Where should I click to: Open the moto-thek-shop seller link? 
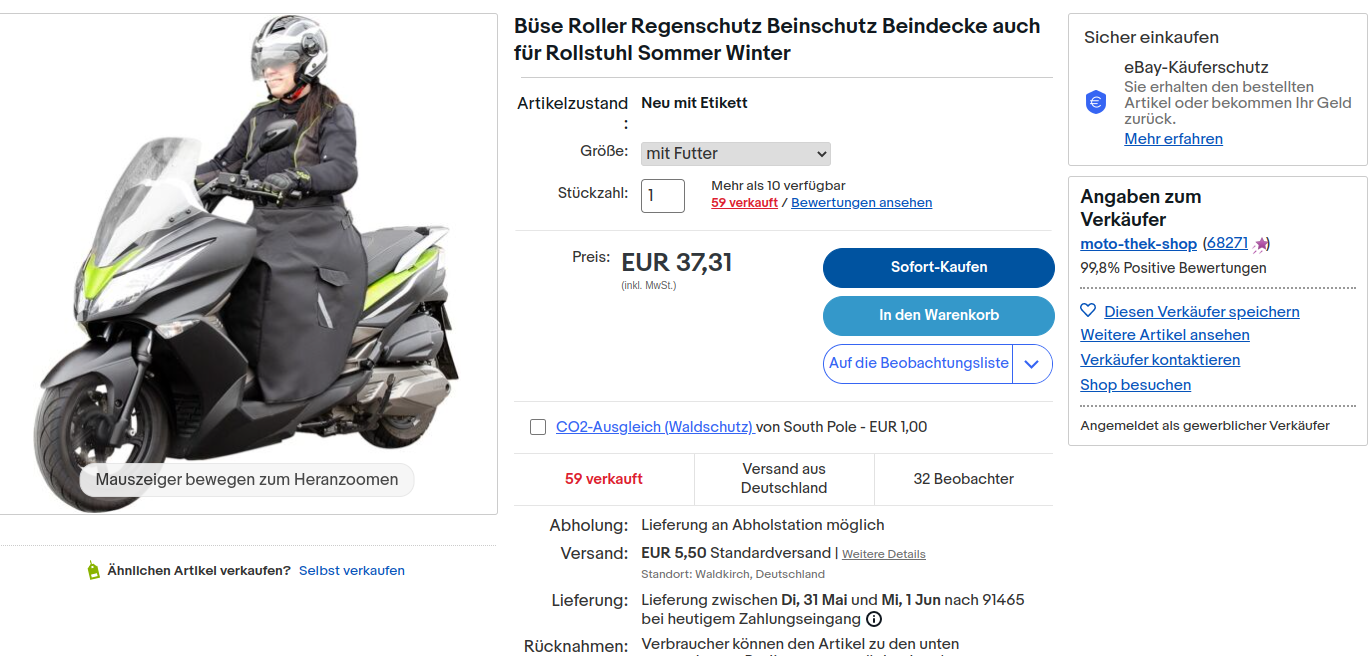point(1138,244)
